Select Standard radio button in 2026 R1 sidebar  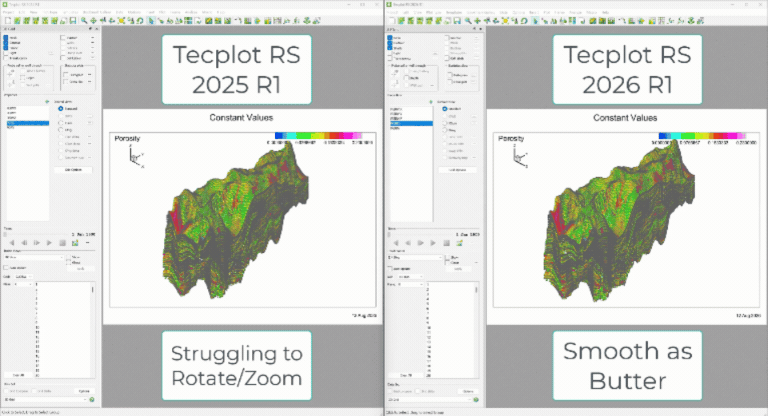click(444, 108)
